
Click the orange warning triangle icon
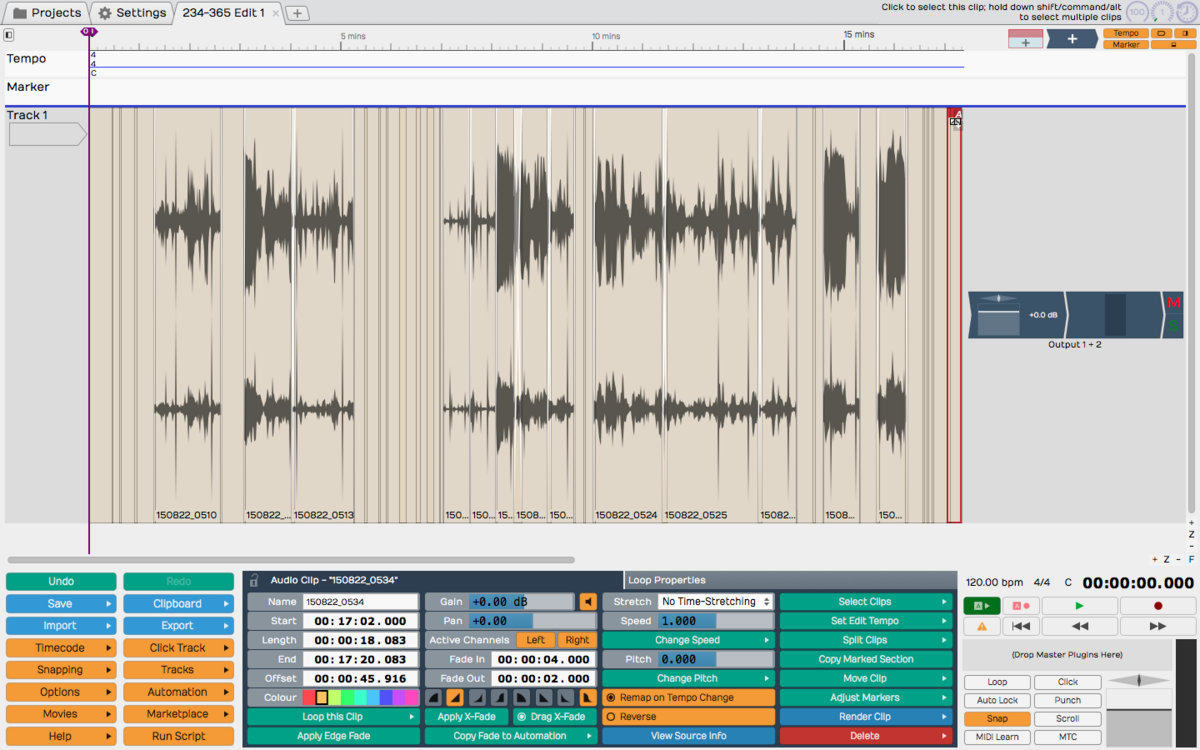(x=981, y=626)
